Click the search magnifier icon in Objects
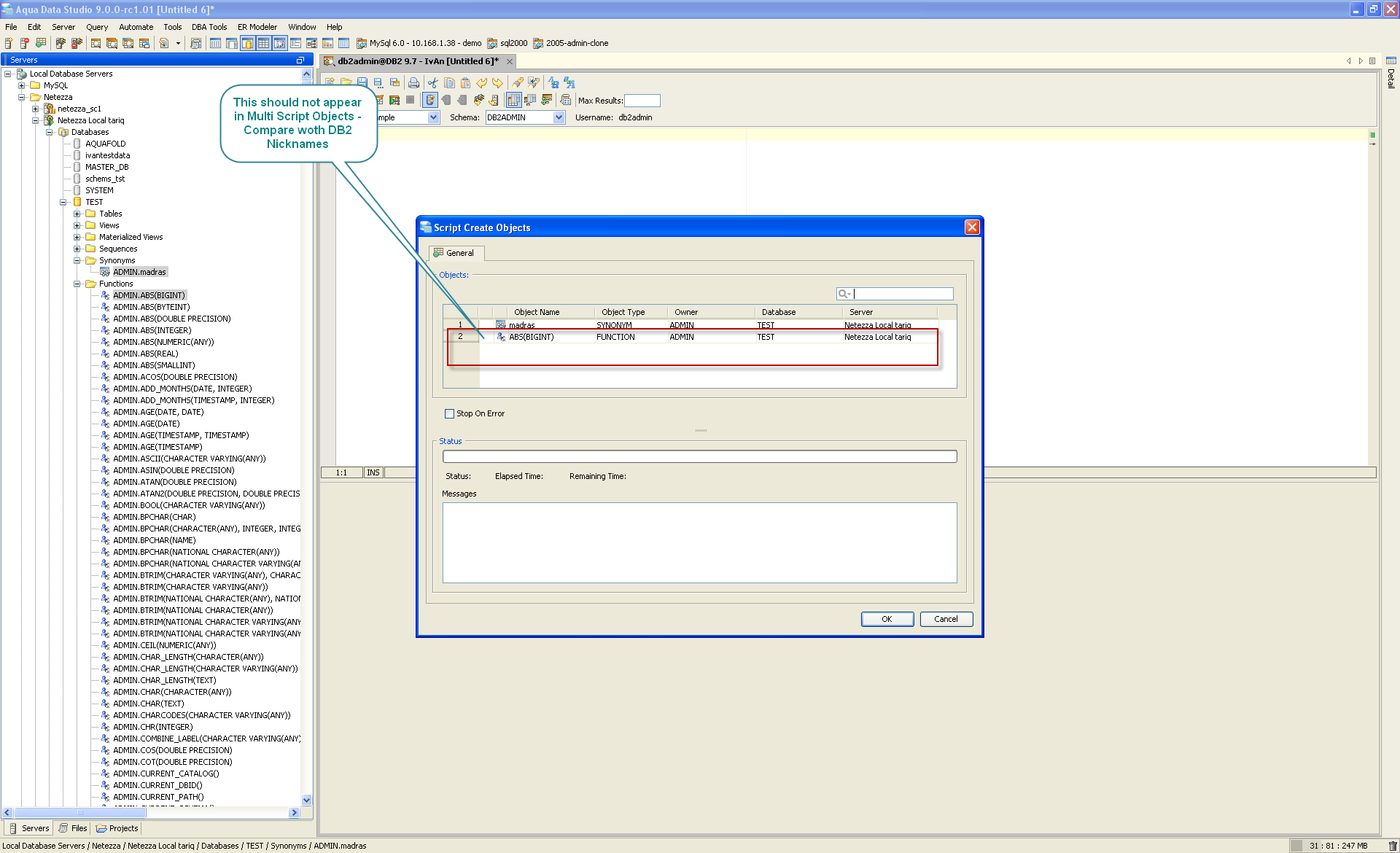Viewport: 1400px width, 853px height. click(844, 294)
